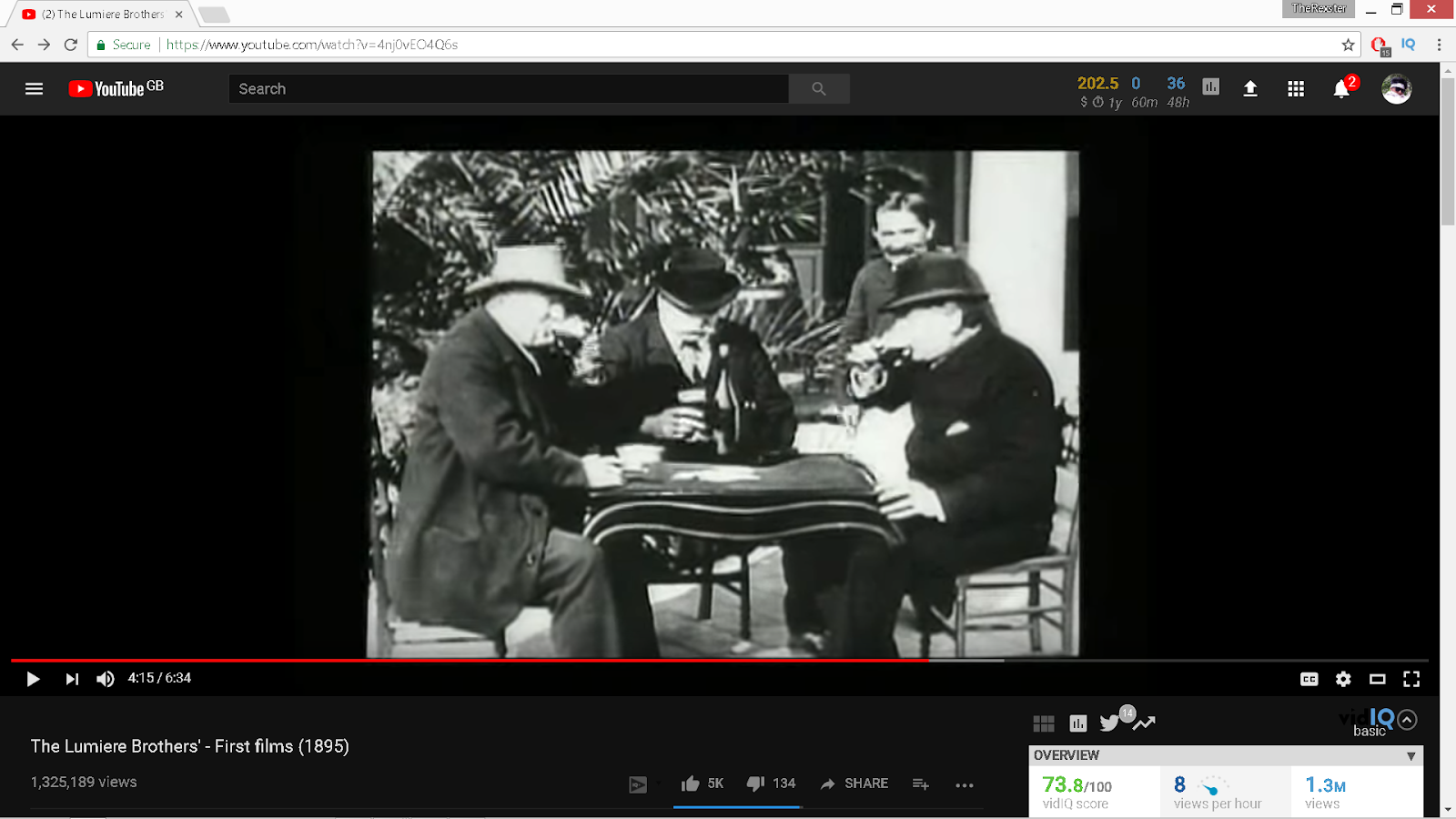Open the more actions three-dot menu

pos(965,784)
